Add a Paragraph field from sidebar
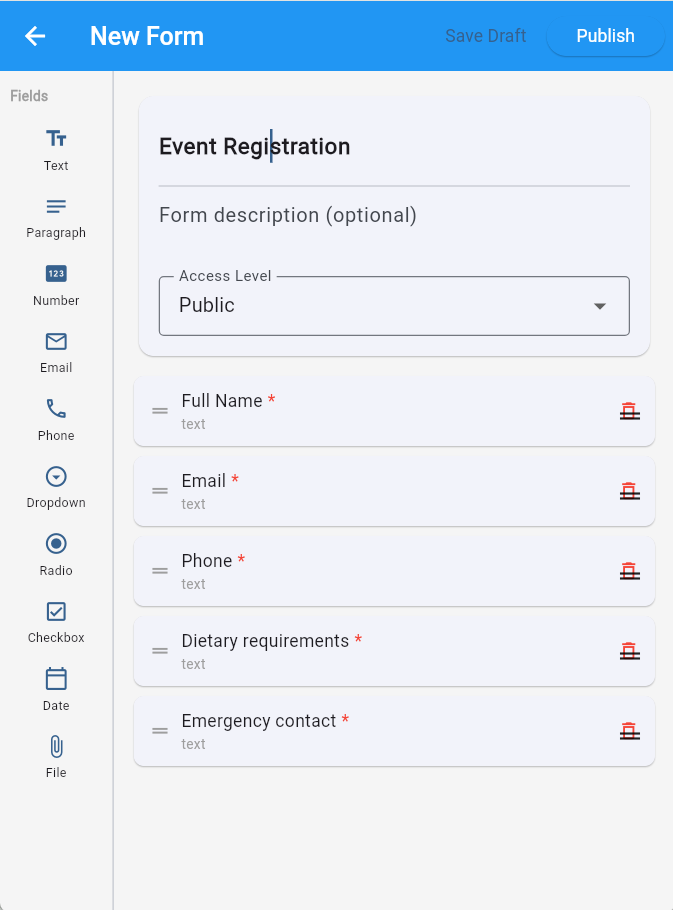Image resolution: width=673 pixels, height=910 pixels. click(x=56, y=219)
